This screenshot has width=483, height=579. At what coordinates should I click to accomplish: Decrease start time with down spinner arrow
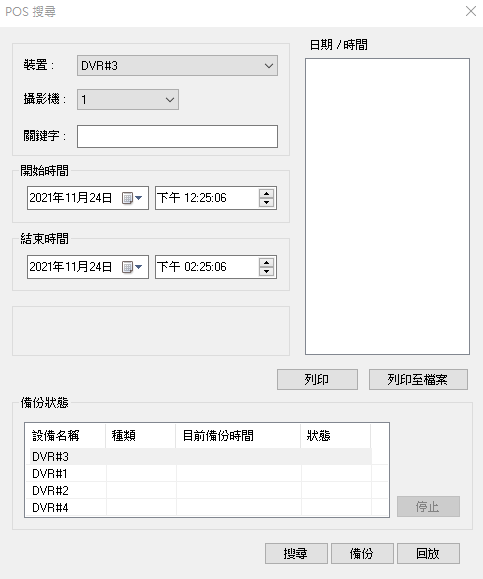coord(266,203)
